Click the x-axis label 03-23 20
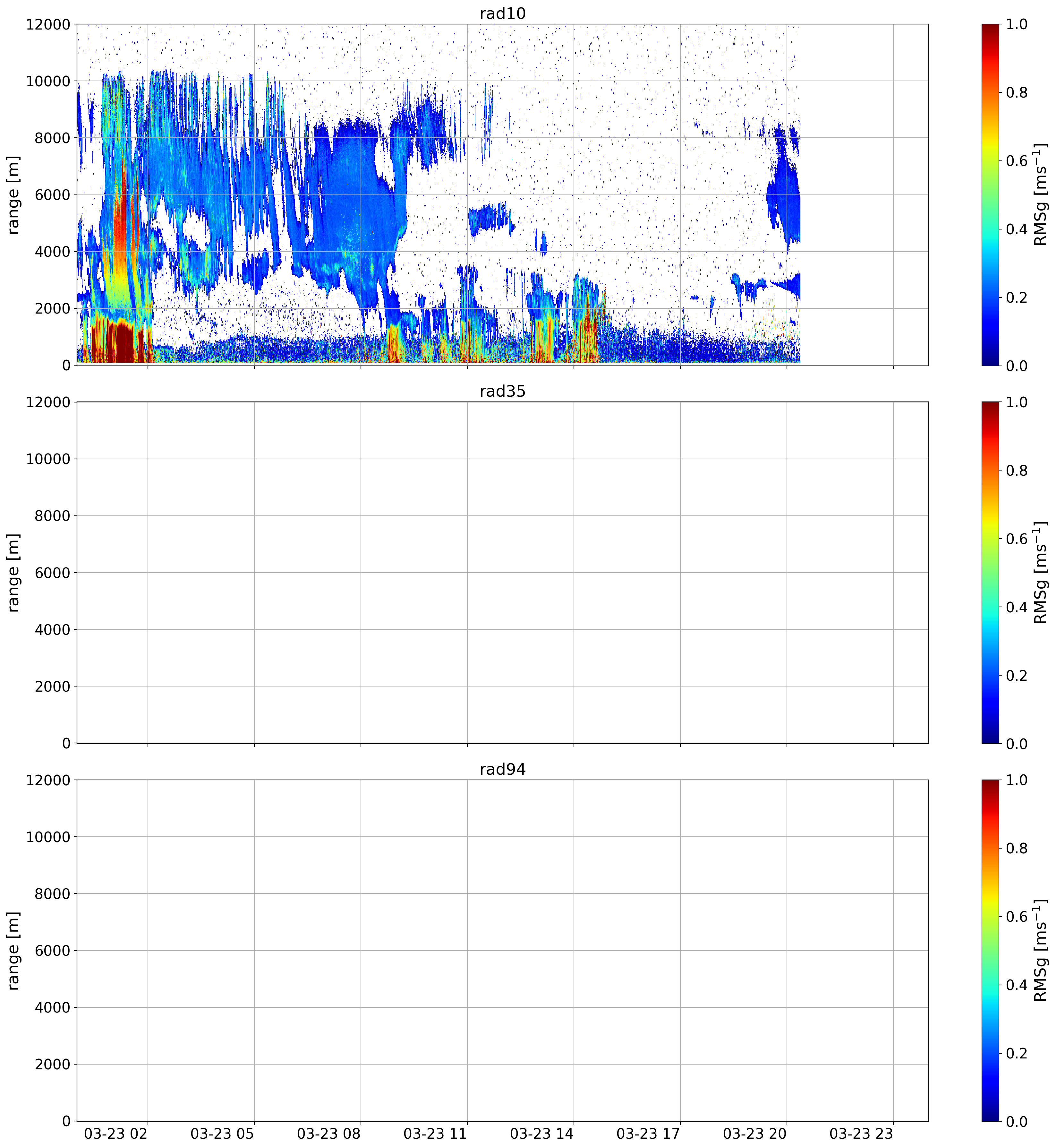 click(755, 1134)
